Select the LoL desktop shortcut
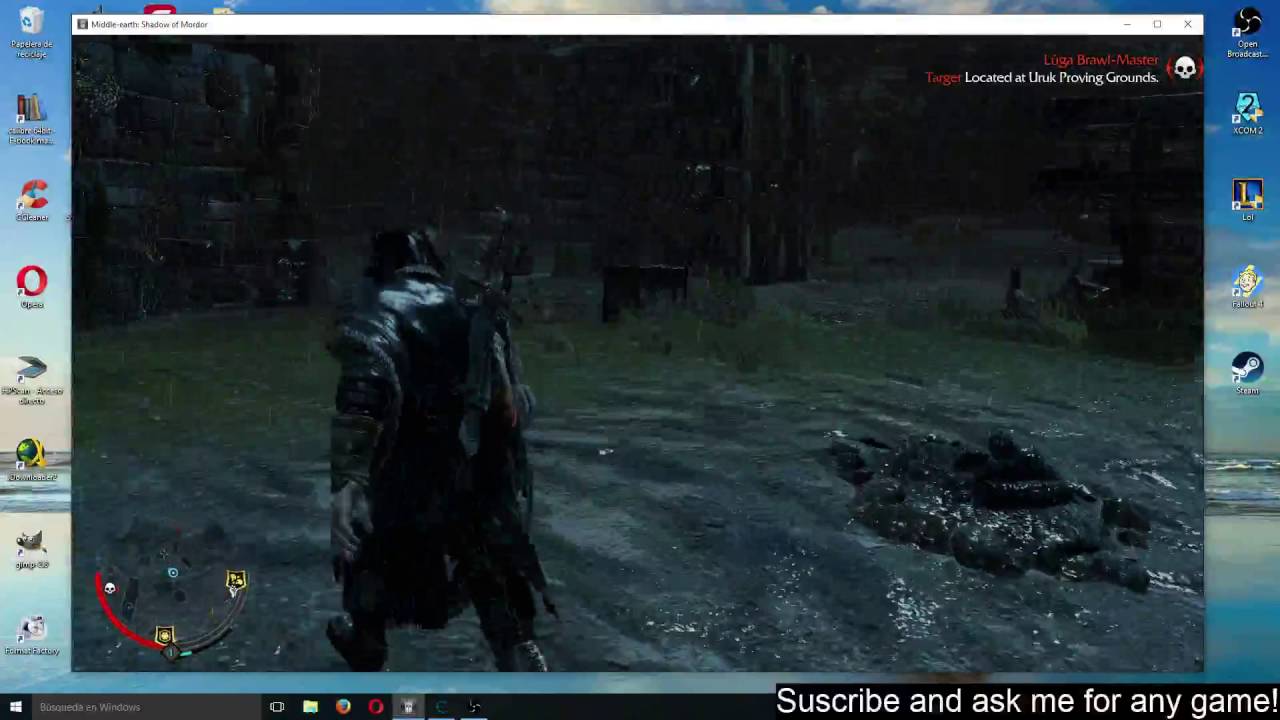 click(x=1247, y=200)
